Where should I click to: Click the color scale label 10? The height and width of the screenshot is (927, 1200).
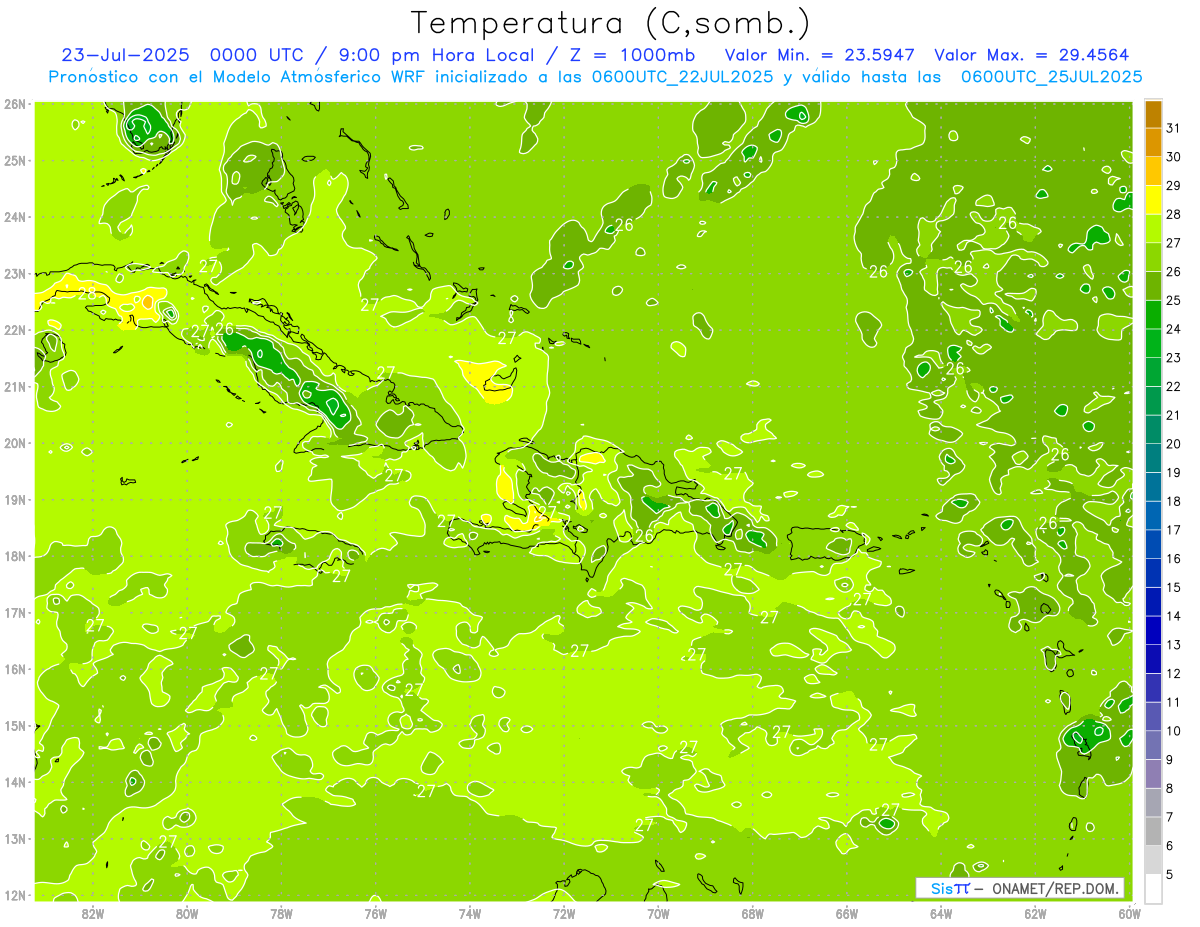tap(1174, 731)
